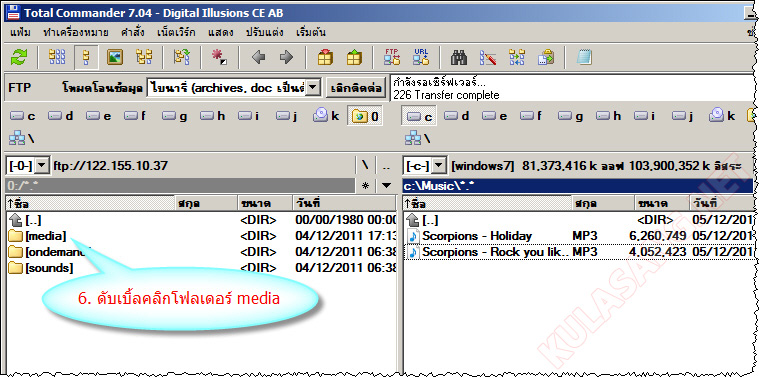This screenshot has height=377, width=759.
Task: Click the green Reread source refresh icon
Action: (x=19, y=58)
